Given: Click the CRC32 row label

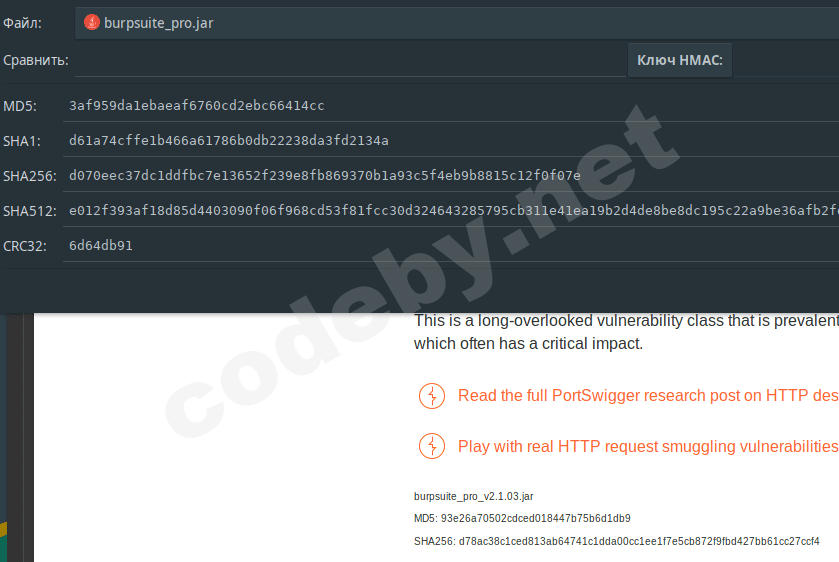Looking at the screenshot, I should click(x=25, y=246).
